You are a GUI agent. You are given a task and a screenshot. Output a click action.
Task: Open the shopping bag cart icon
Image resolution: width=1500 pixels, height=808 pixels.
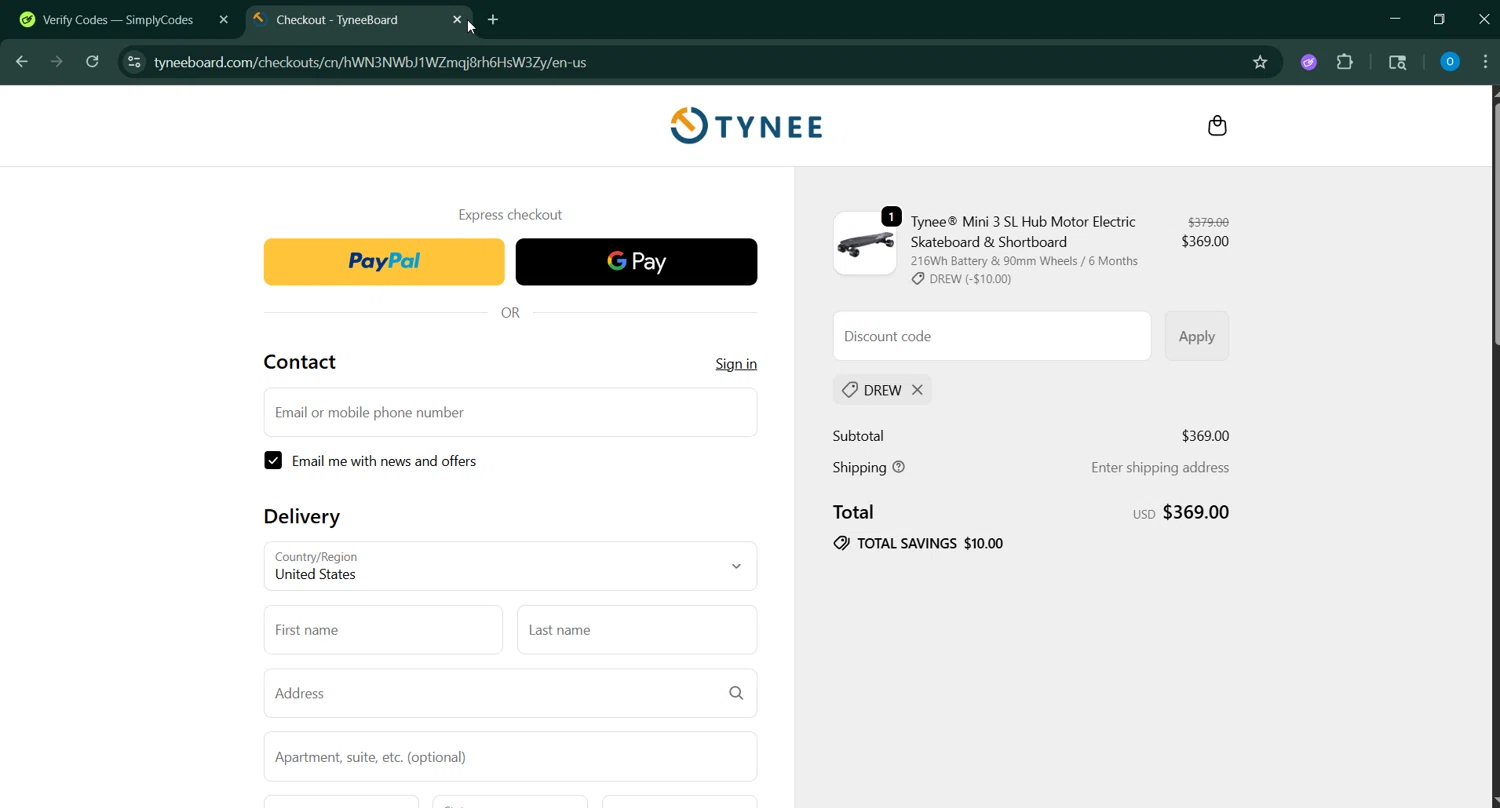click(1217, 126)
